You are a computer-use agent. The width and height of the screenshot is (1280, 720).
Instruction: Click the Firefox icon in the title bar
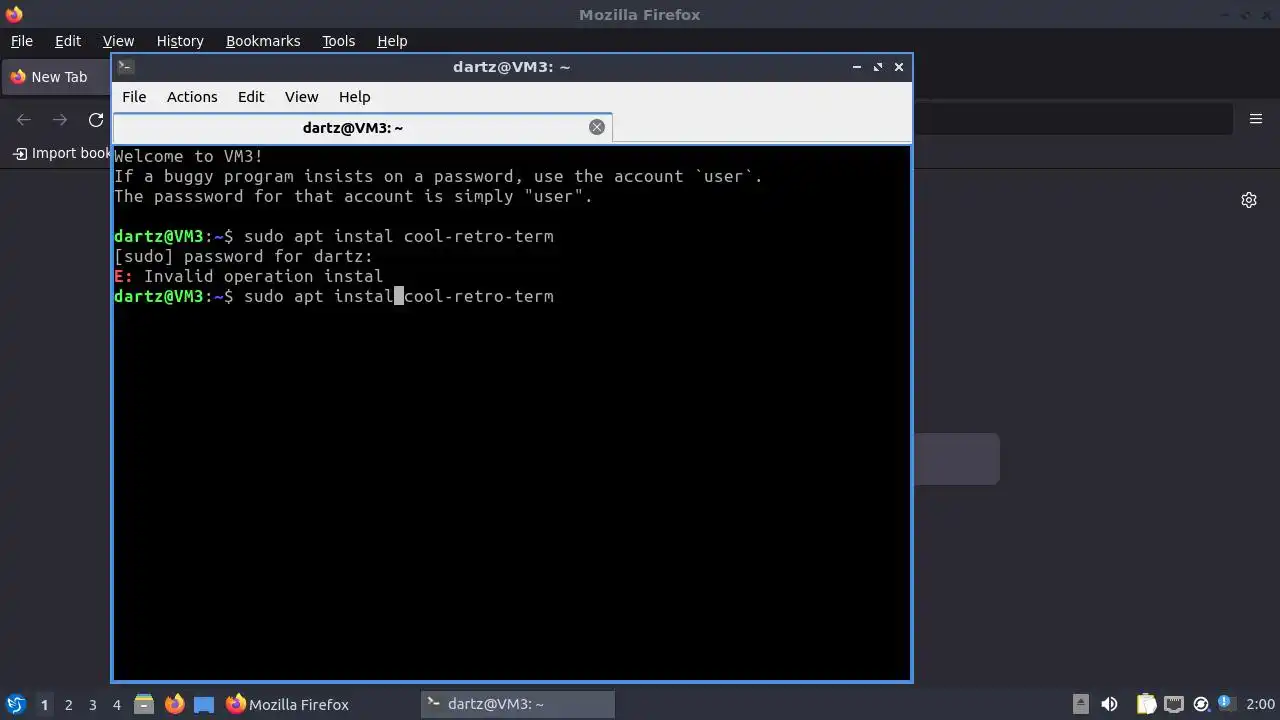pyautogui.click(x=13, y=14)
